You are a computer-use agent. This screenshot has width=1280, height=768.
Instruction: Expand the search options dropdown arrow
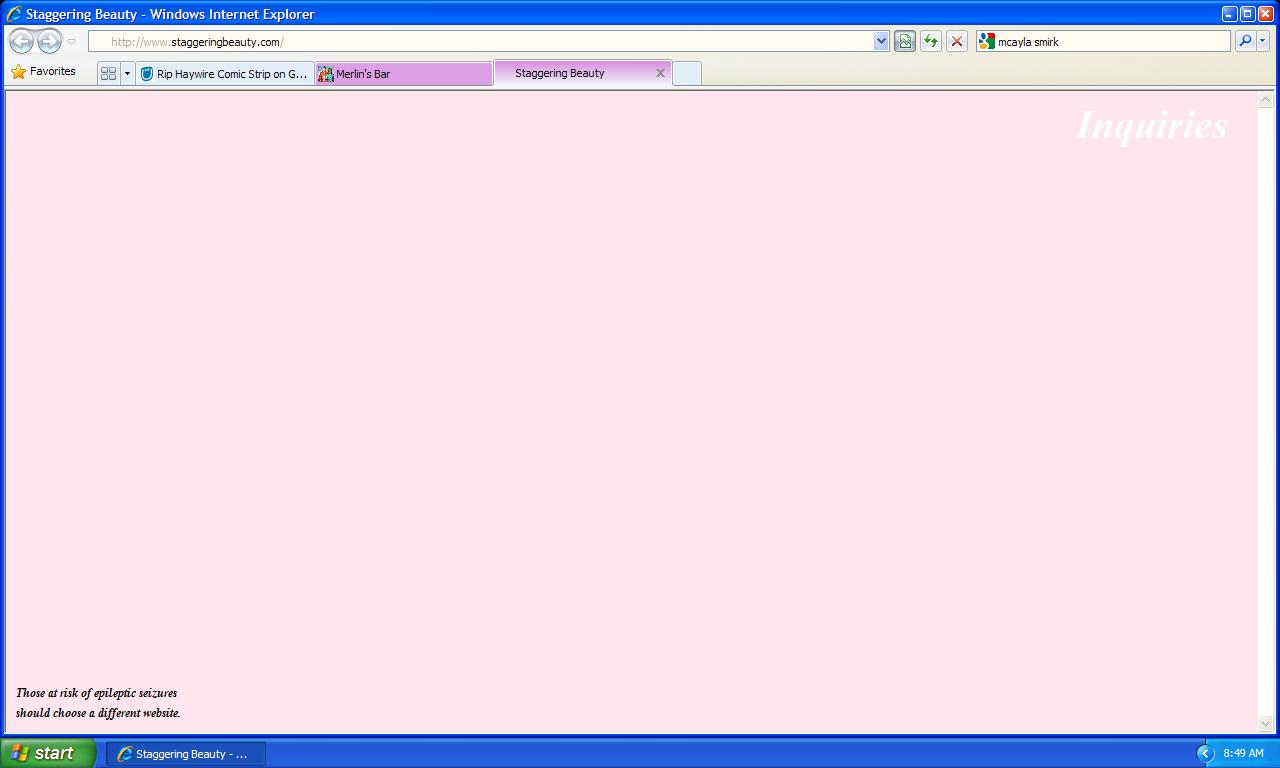point(1263,41)
